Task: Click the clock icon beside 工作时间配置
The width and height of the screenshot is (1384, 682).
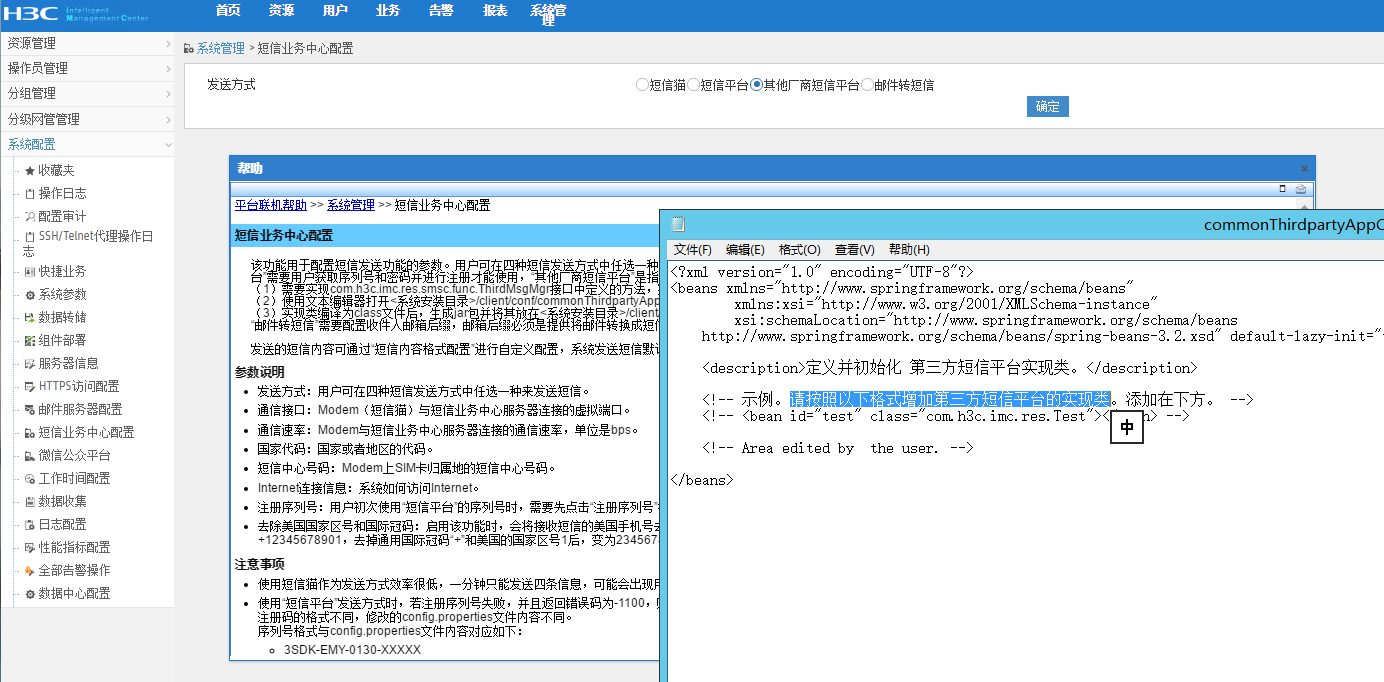Action: click(30, 479)
